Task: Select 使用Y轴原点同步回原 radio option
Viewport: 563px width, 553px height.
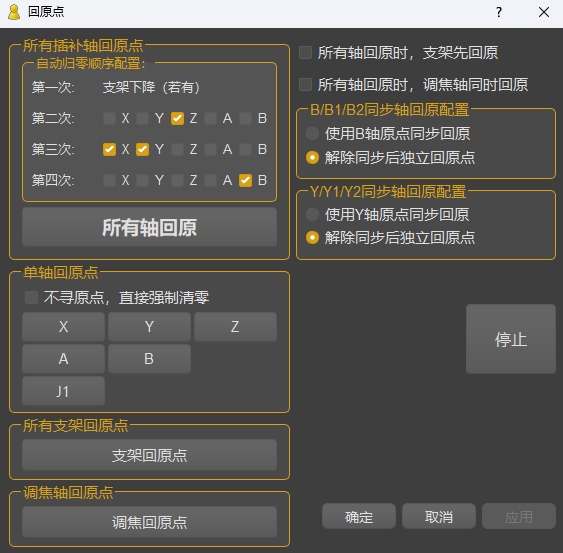Action: pyautogui.click(x=312, y=215)
